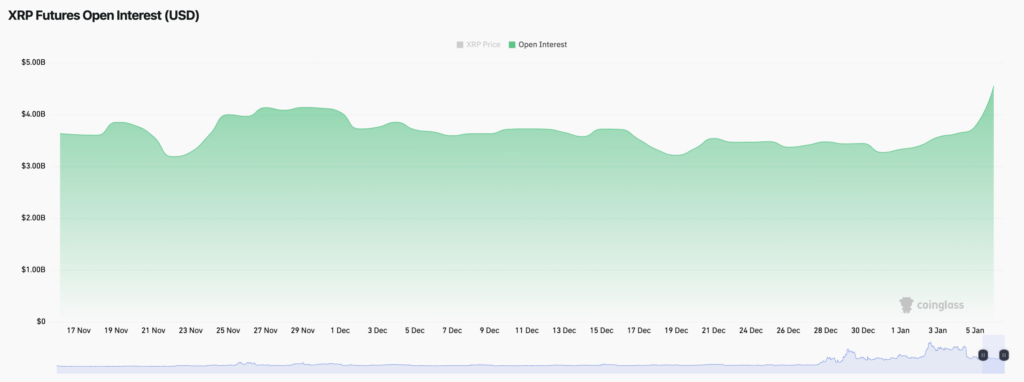The width and height of the screenshot is (1024, 382).
Task: Click the 5 Dec date label
Action: click(x=415, y=330)
